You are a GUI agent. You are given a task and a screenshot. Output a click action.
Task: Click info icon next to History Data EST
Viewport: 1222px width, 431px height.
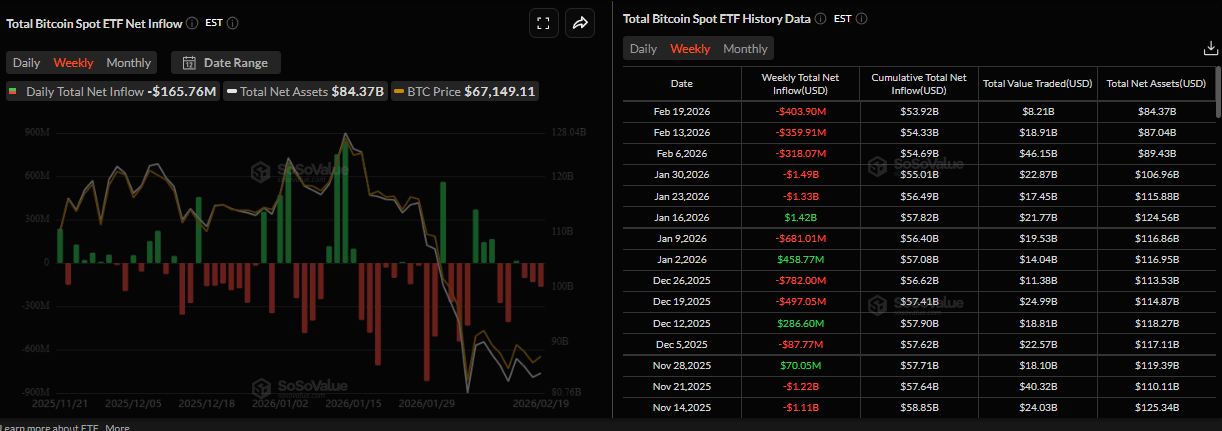(x=861, y=18)
